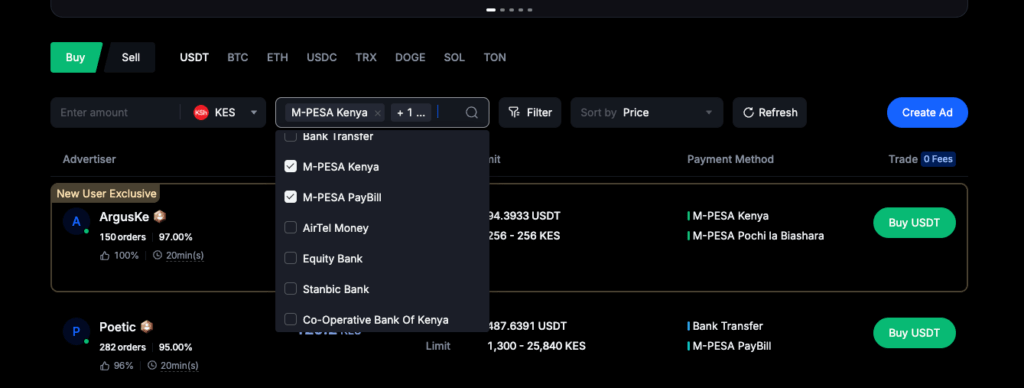Image resolution: width=1024 pixels, height=388 pixels.
Task: Buy USDT from Poetic
Action: (914, 333)
